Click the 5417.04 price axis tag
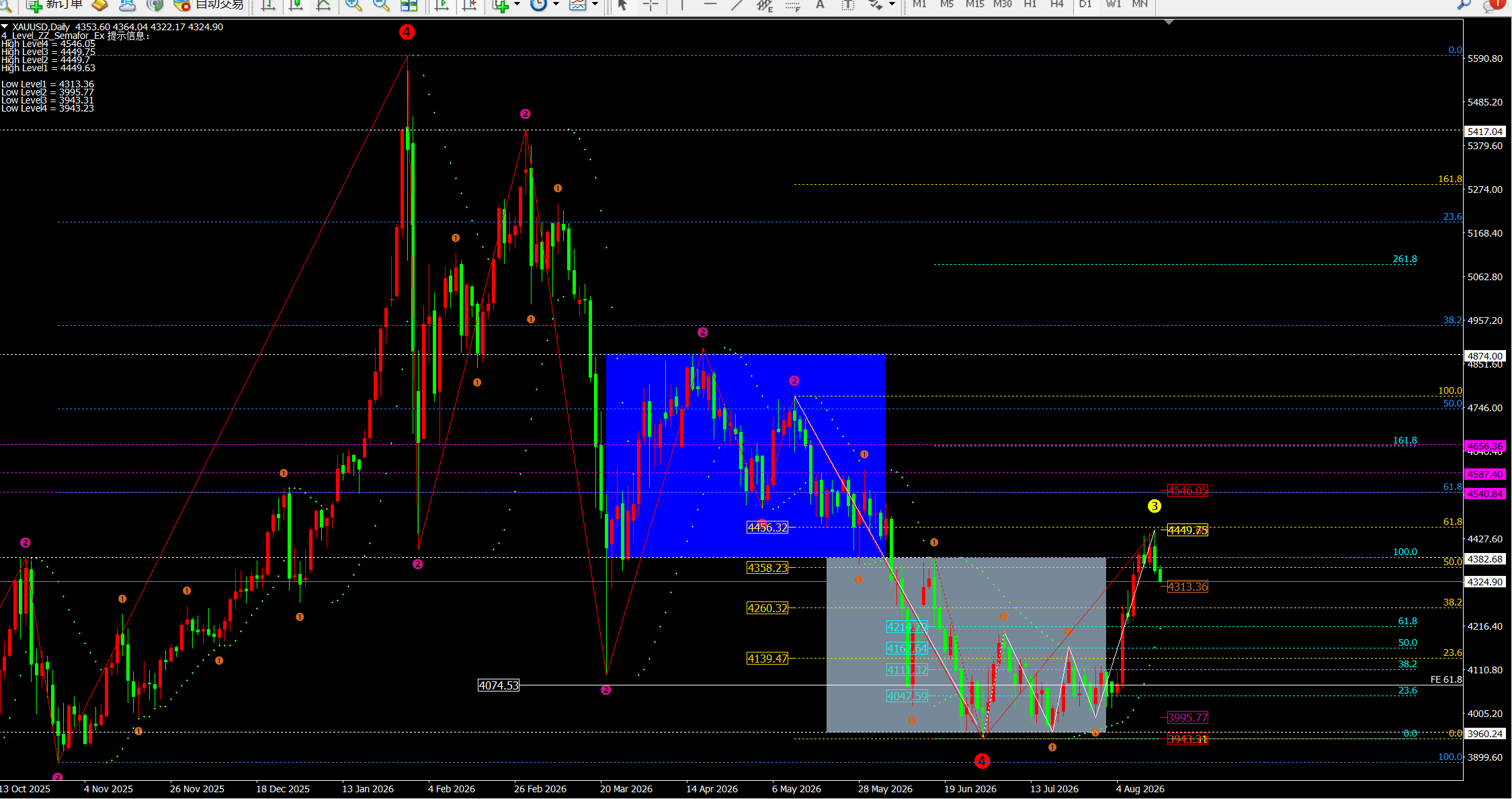Screen dimensions: 1512x799 pyautogui.click(x=1485, y=132)
